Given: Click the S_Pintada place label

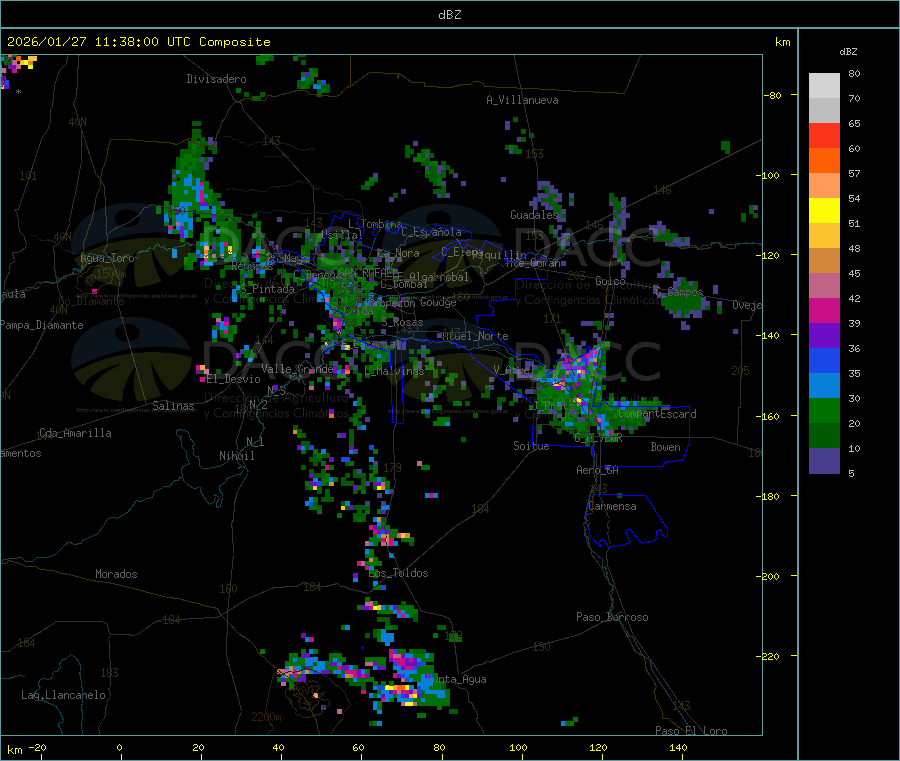Looking at the screenshot, I should pos(267,289).
